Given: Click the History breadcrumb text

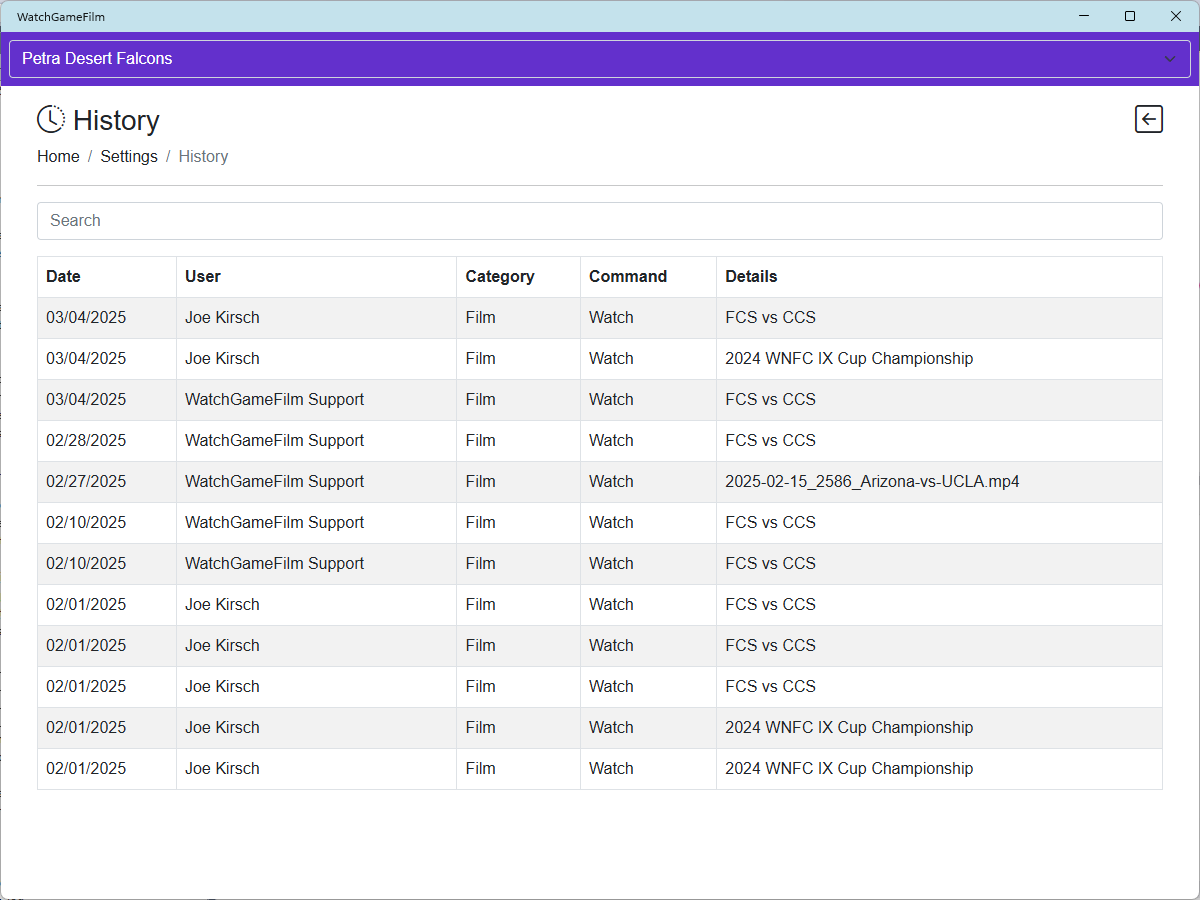Looking at the screenshot, I should pos(203,156).
